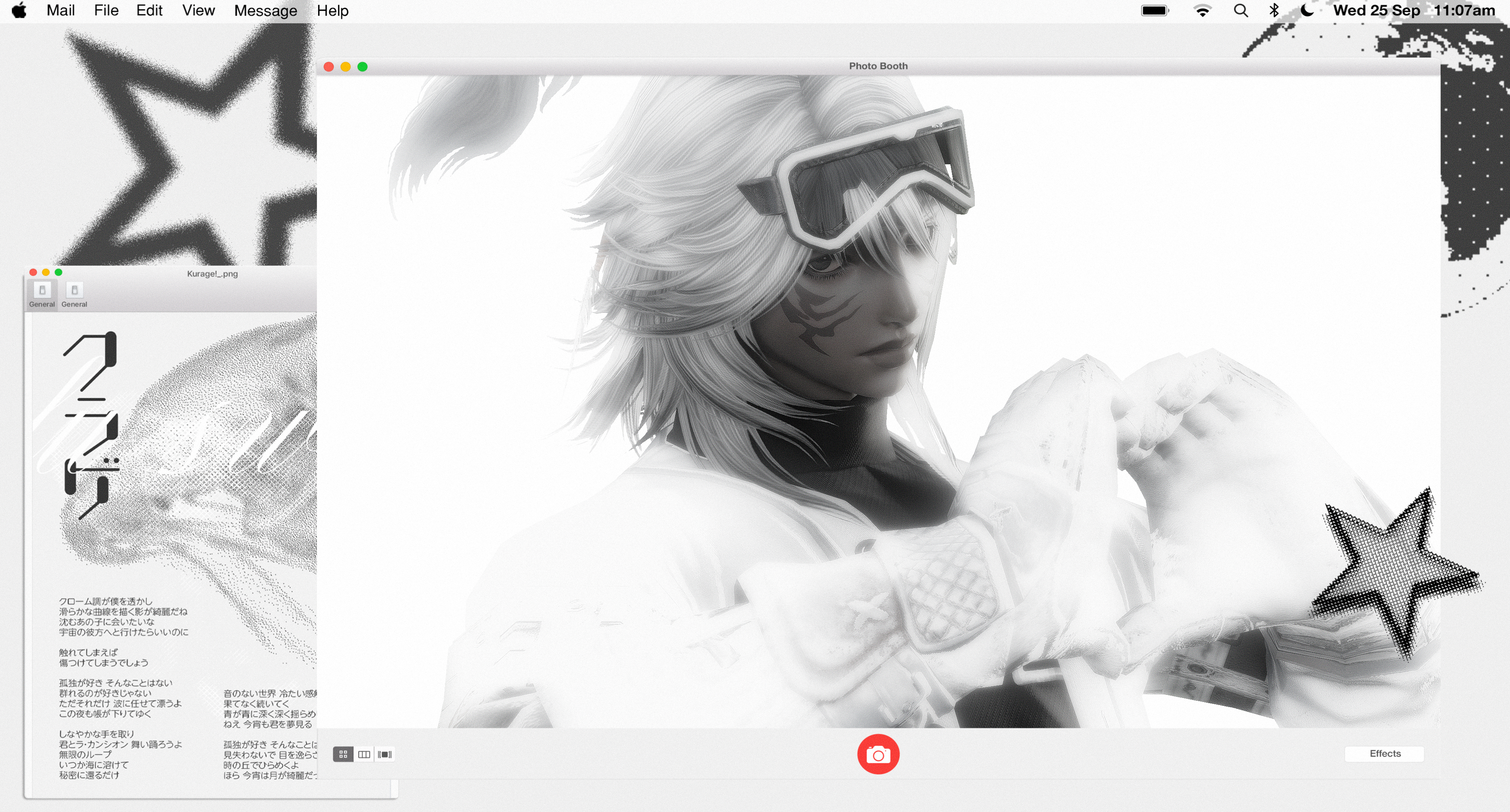Switch to movie clip recording mode

tap(385, 754)
